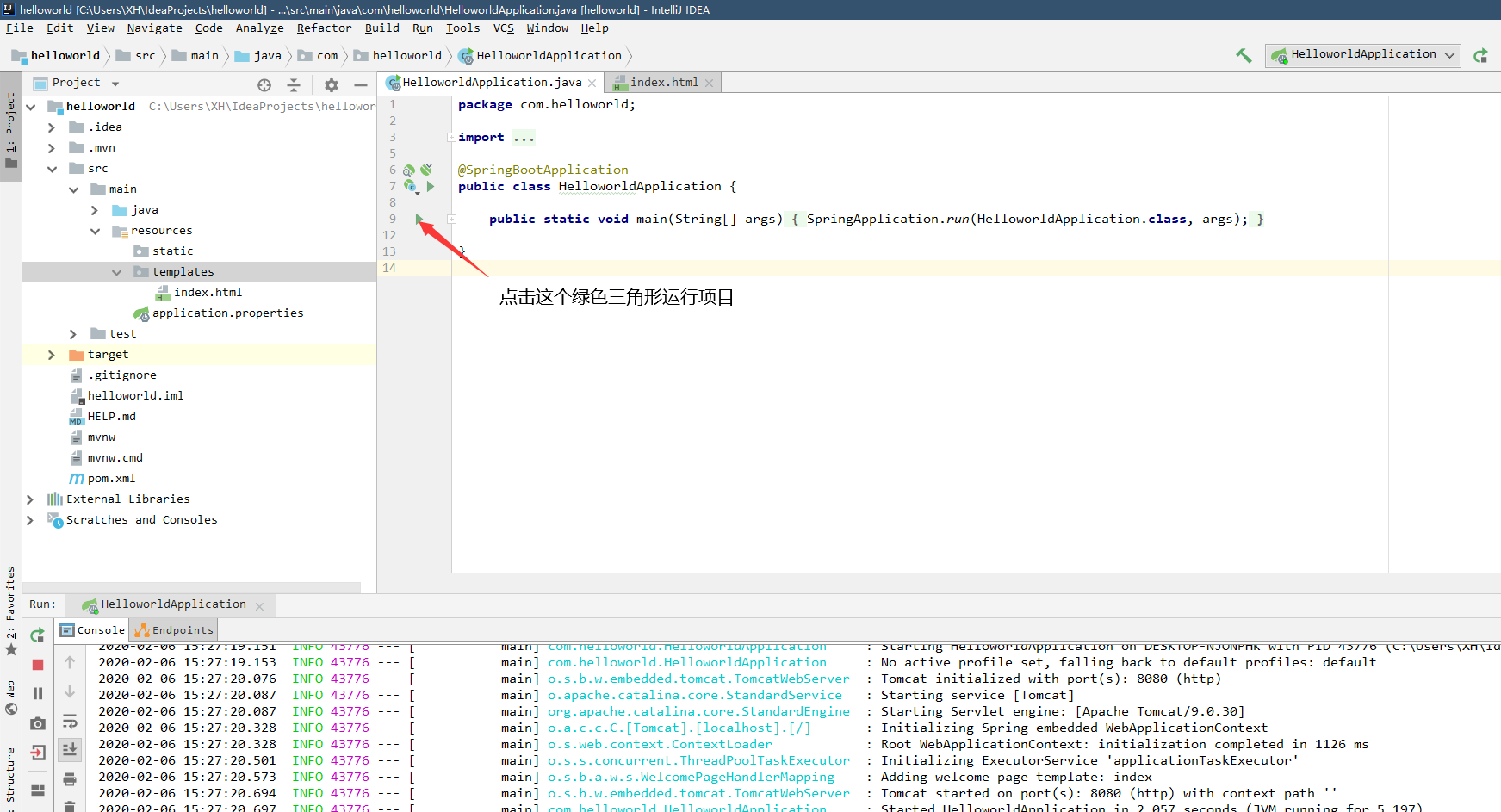Expand the java folder in project tree
The image size is (1501, 812).
pos(95,210)
